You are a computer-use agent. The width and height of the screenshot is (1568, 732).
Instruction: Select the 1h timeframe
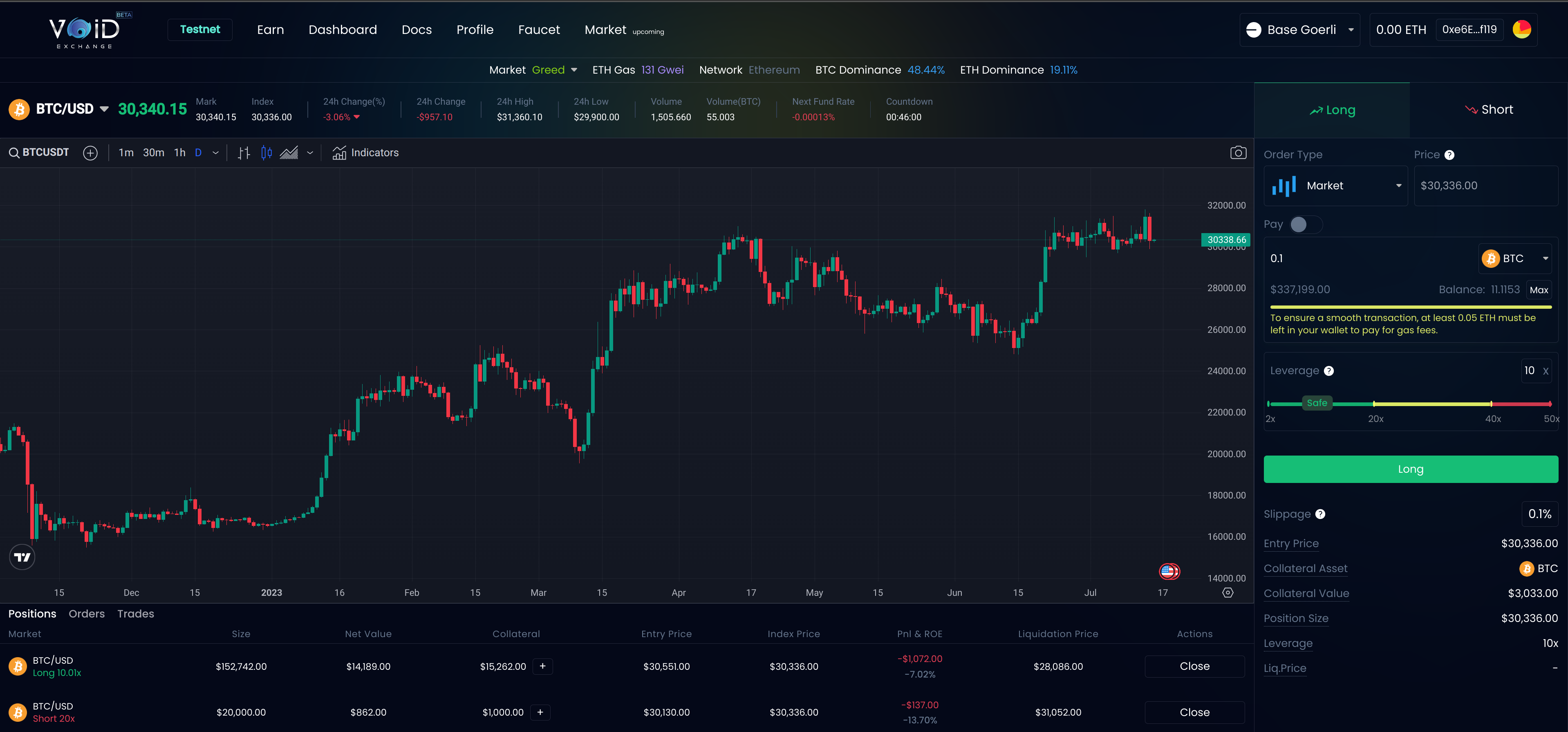click(x=179, y=153)
